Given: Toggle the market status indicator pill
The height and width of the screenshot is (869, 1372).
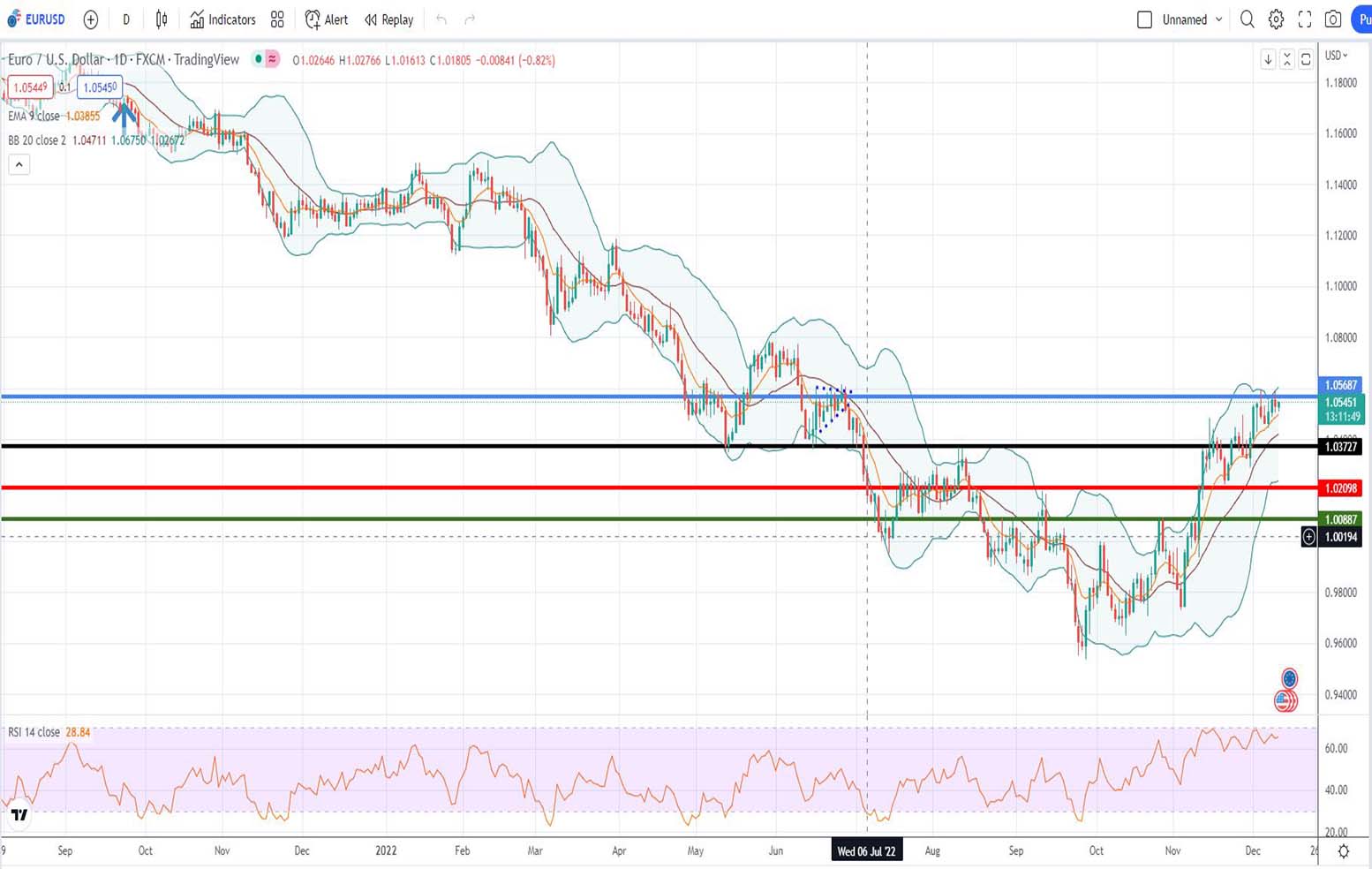Looking at the screenshot, I should pos(266,59).
